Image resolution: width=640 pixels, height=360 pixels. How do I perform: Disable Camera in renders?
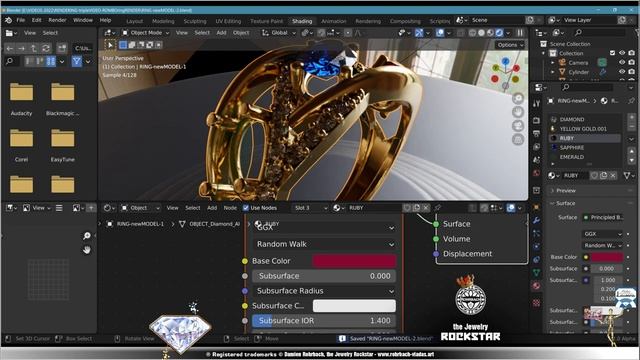pyautogui.click(x=632, y=62)
